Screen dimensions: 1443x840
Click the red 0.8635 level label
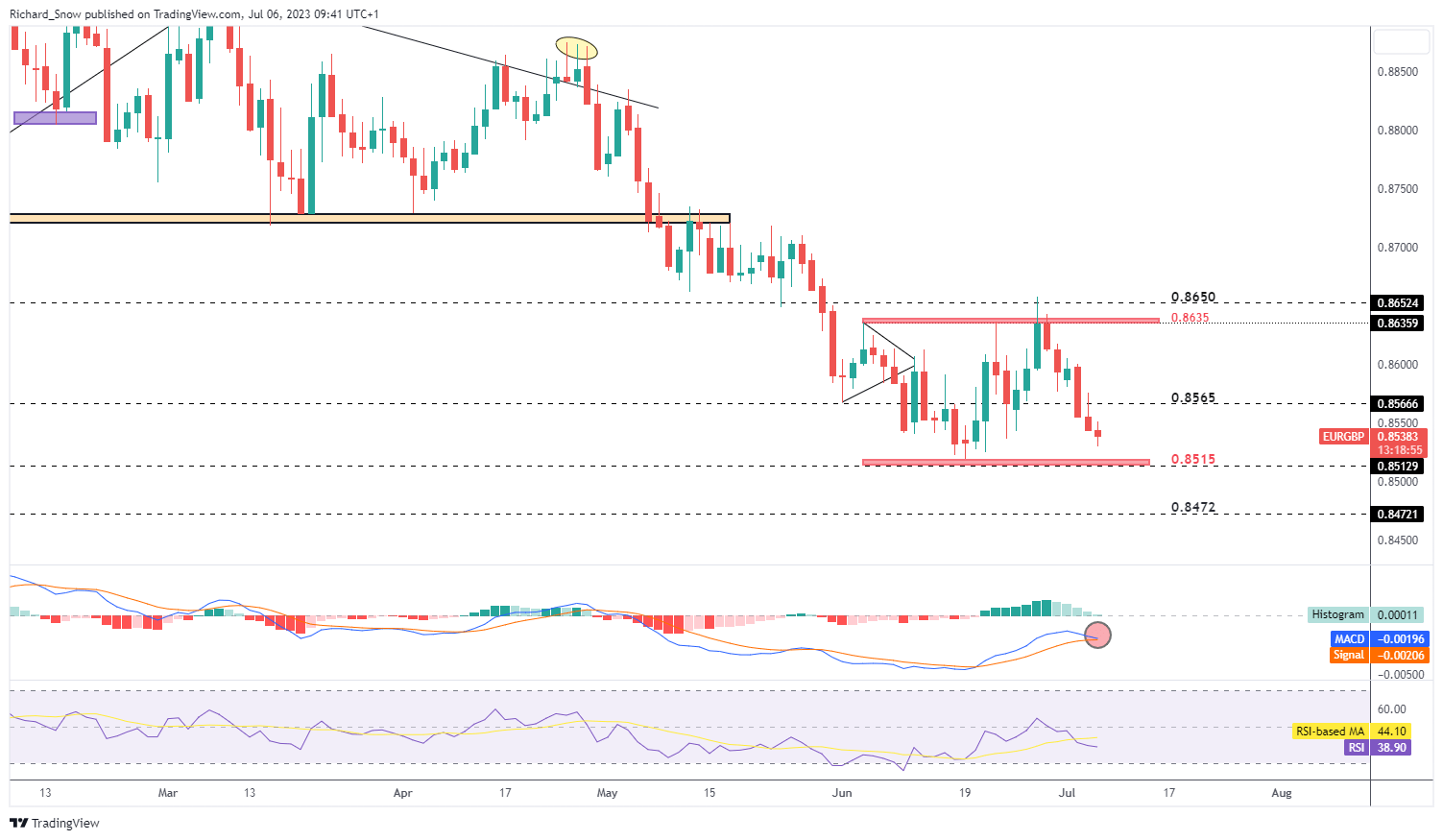[x=1190, y=318]
